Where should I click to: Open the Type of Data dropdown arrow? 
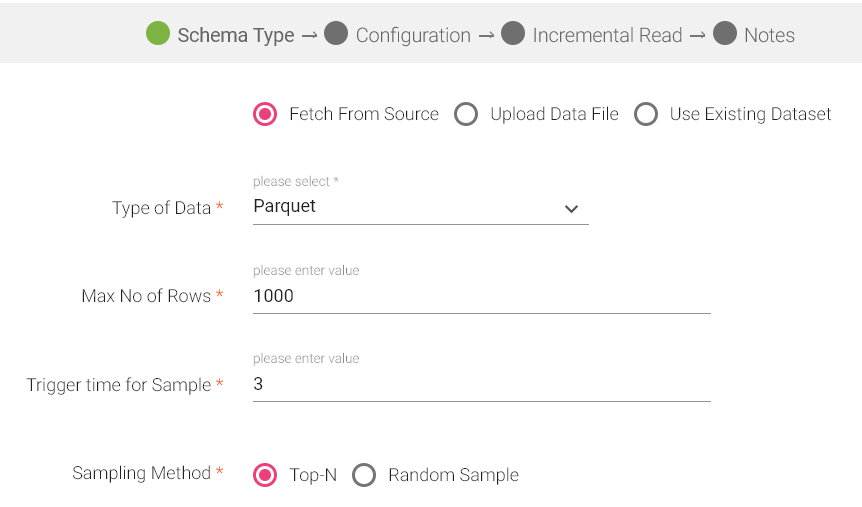[x=571, y=208]
